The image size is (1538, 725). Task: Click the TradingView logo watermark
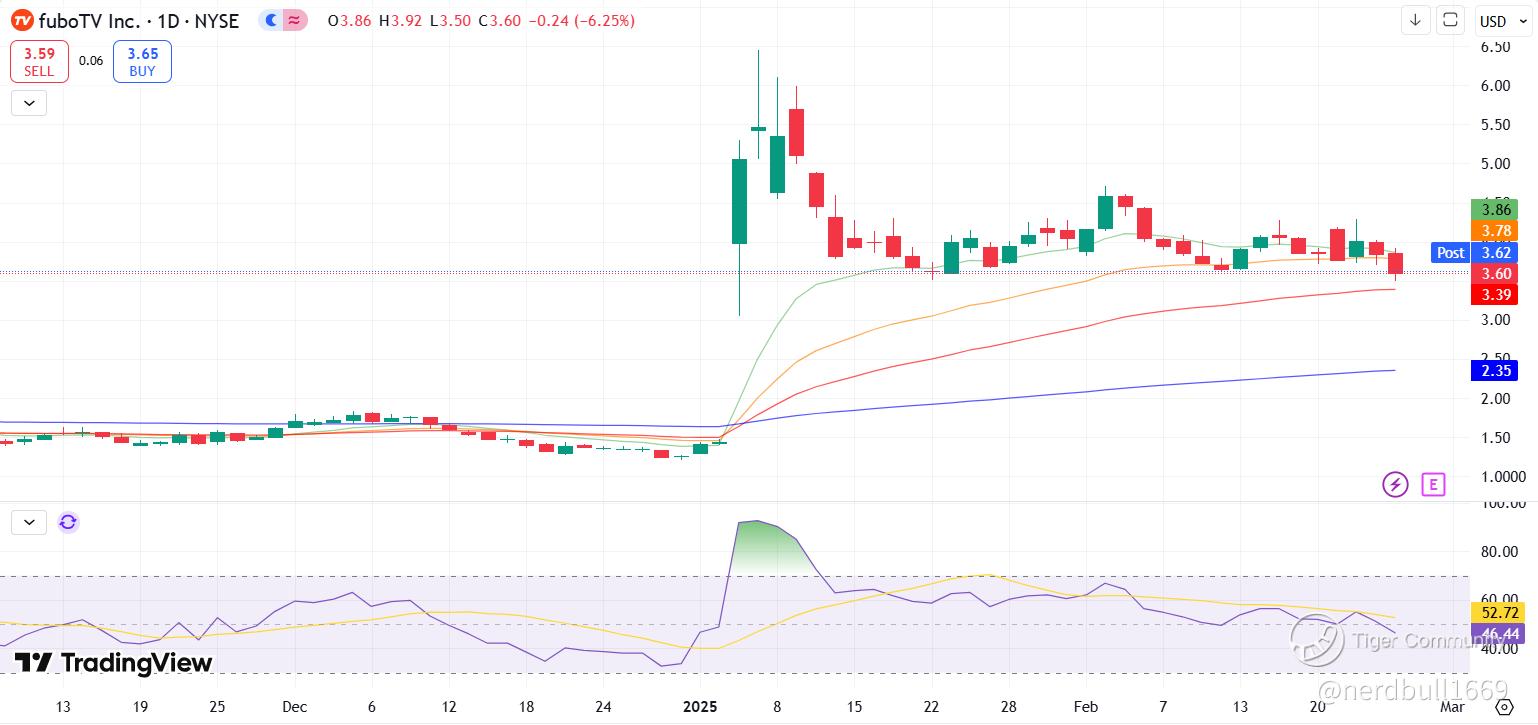113,663
